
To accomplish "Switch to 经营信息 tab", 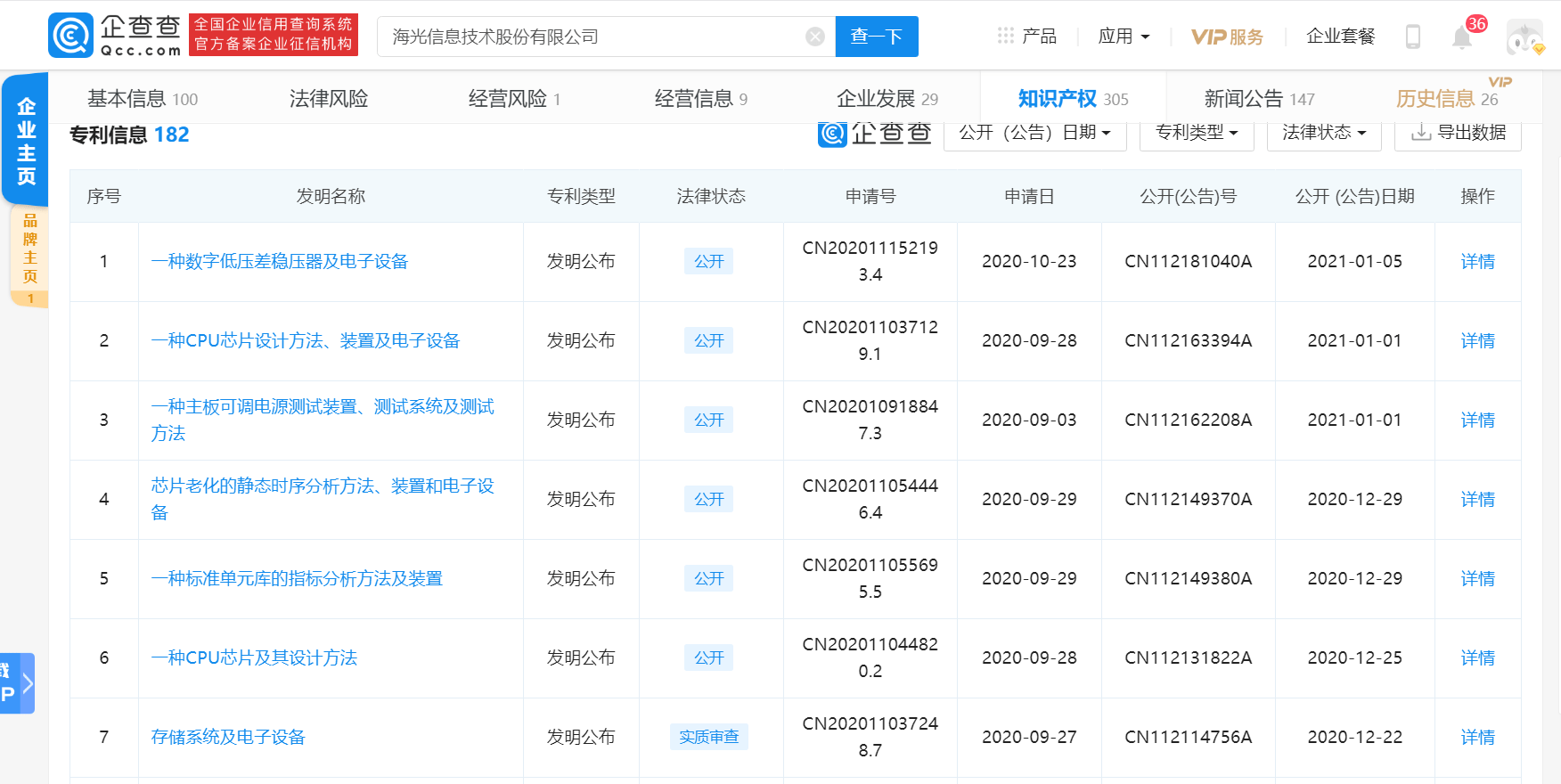I will (700, 99).
